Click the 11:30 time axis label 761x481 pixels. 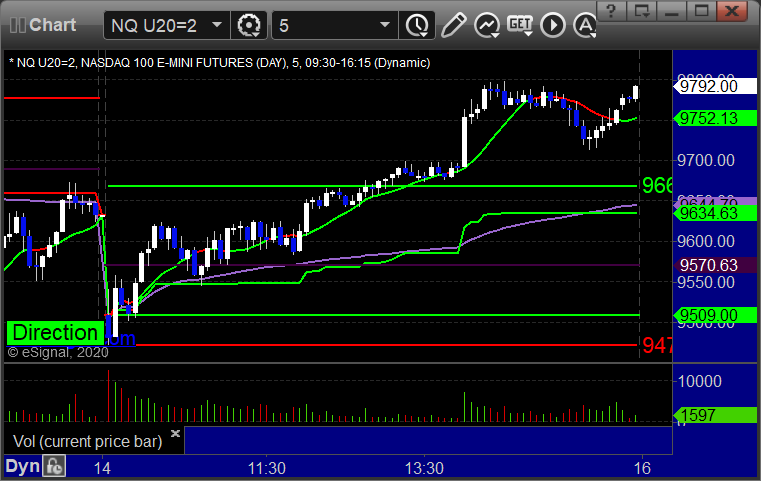click(x=267, y=468)
